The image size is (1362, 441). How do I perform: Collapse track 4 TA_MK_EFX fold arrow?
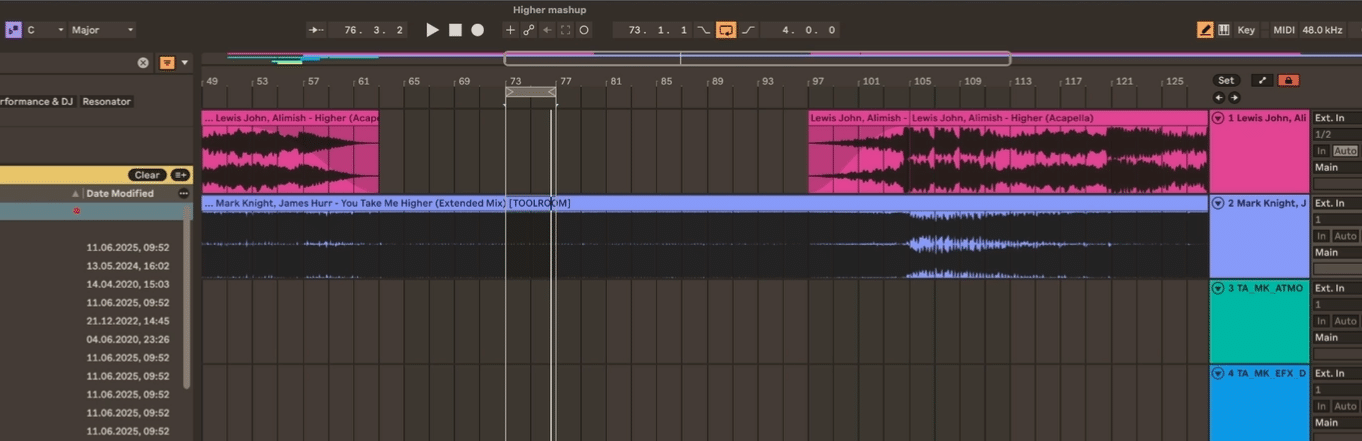1218,373
